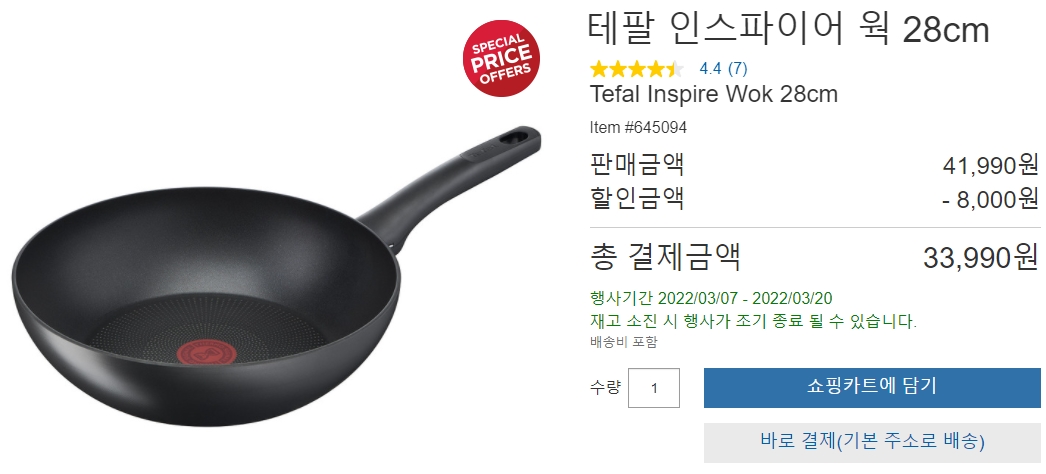Click 바로 결제(기본 주소로 배송) button
1046x474 pixels.
[x=872, y=442]
